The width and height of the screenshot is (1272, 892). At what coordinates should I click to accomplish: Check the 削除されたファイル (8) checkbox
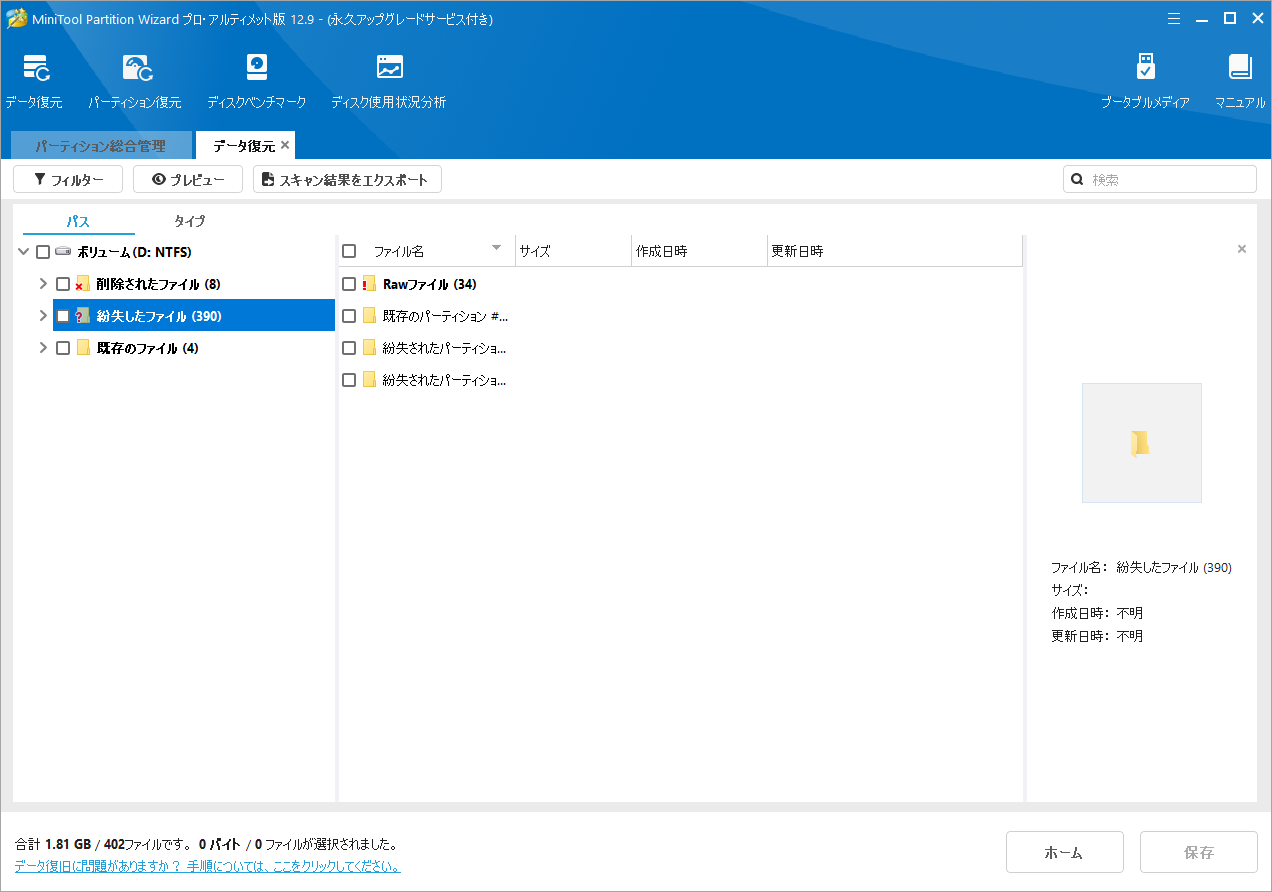click(63, 284)
